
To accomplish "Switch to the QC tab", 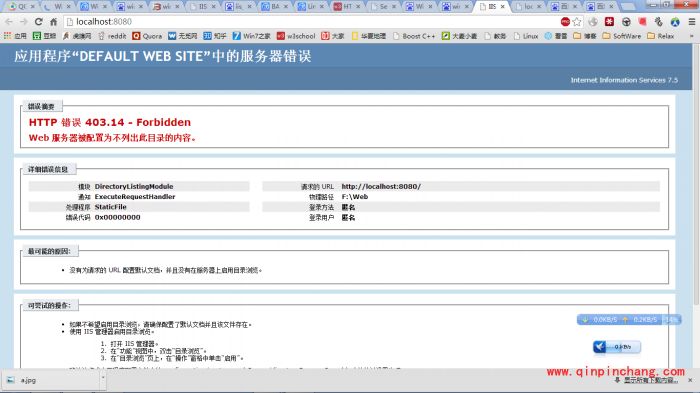I will point(21,6).
